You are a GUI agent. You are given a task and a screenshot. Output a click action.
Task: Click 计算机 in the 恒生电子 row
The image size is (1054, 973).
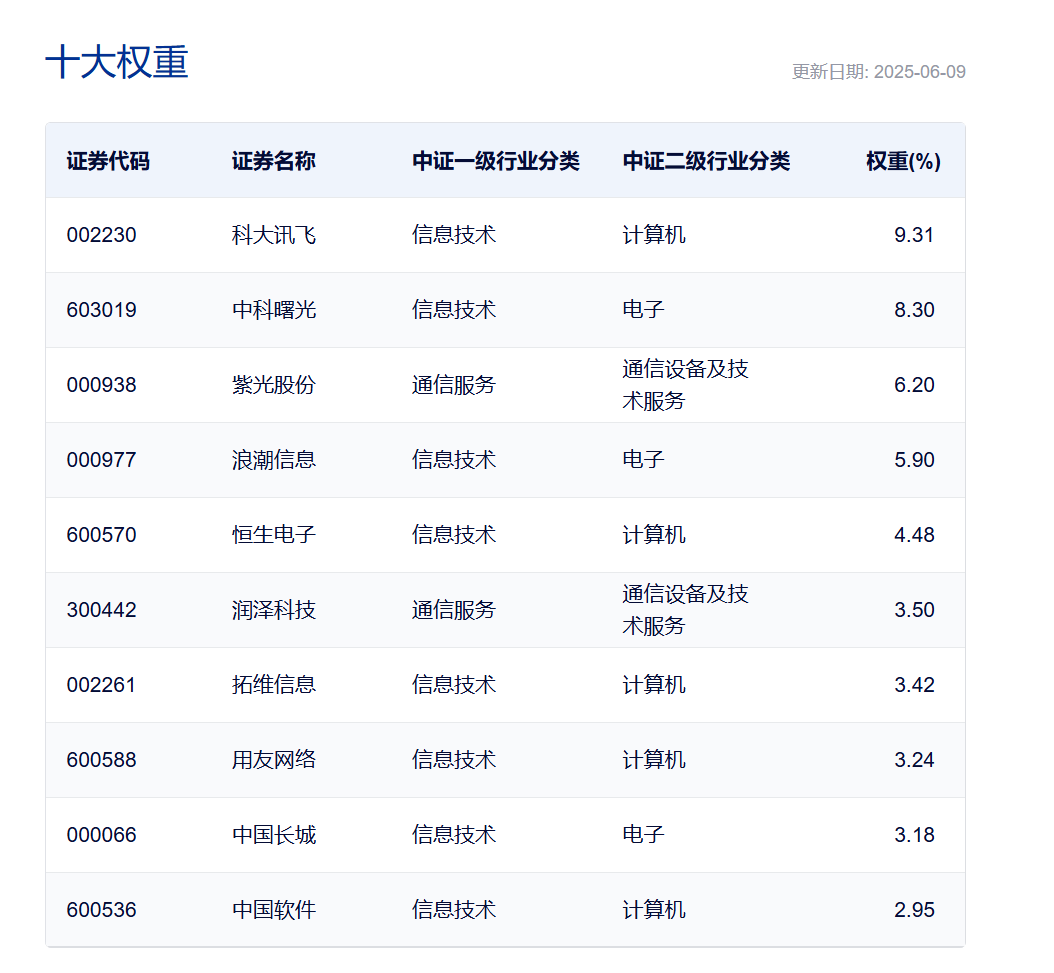point(654,535)
